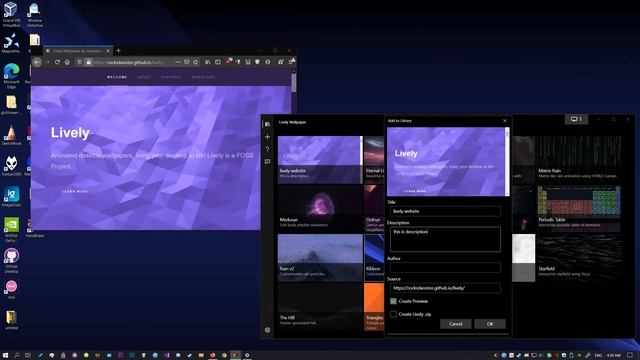The width and height of the screenshot is (640, 360).
Task: Tick the Create Lively .zip checkbox
Action: coord(393,314)
